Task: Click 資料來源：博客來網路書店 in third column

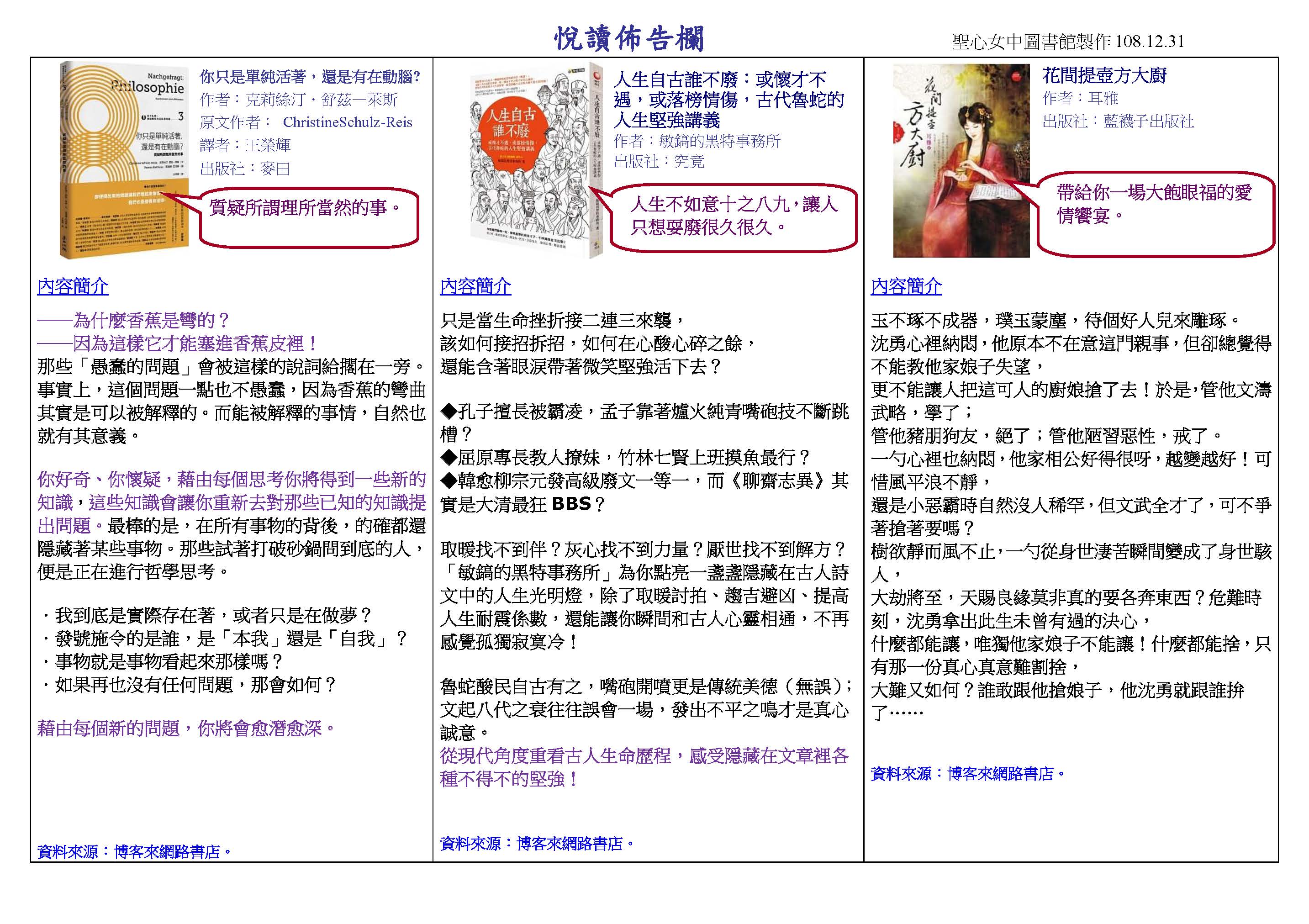Action: pos(969,774)
